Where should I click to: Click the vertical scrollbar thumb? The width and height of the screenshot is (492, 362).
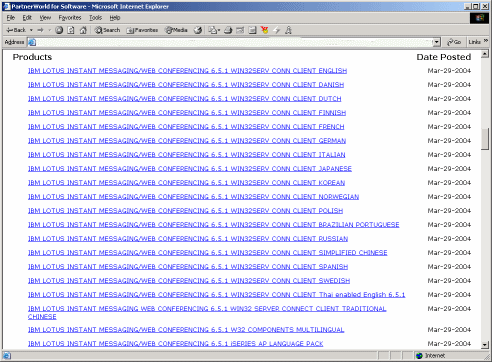pyautogui.click(x=485, y=139)
